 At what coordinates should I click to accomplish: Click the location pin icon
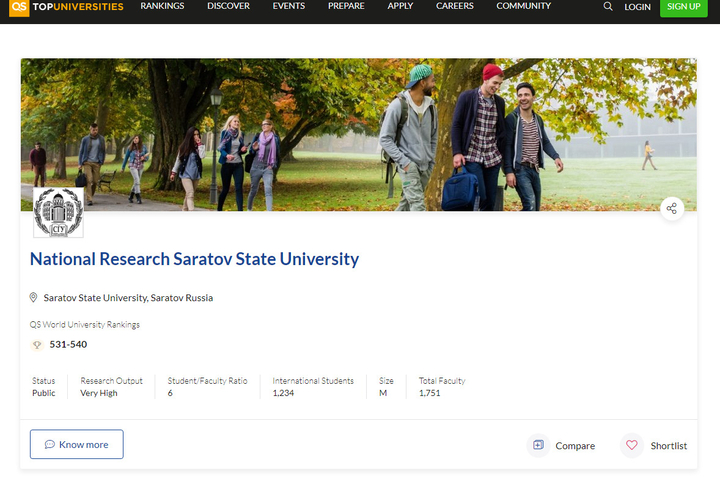[33, 297]
